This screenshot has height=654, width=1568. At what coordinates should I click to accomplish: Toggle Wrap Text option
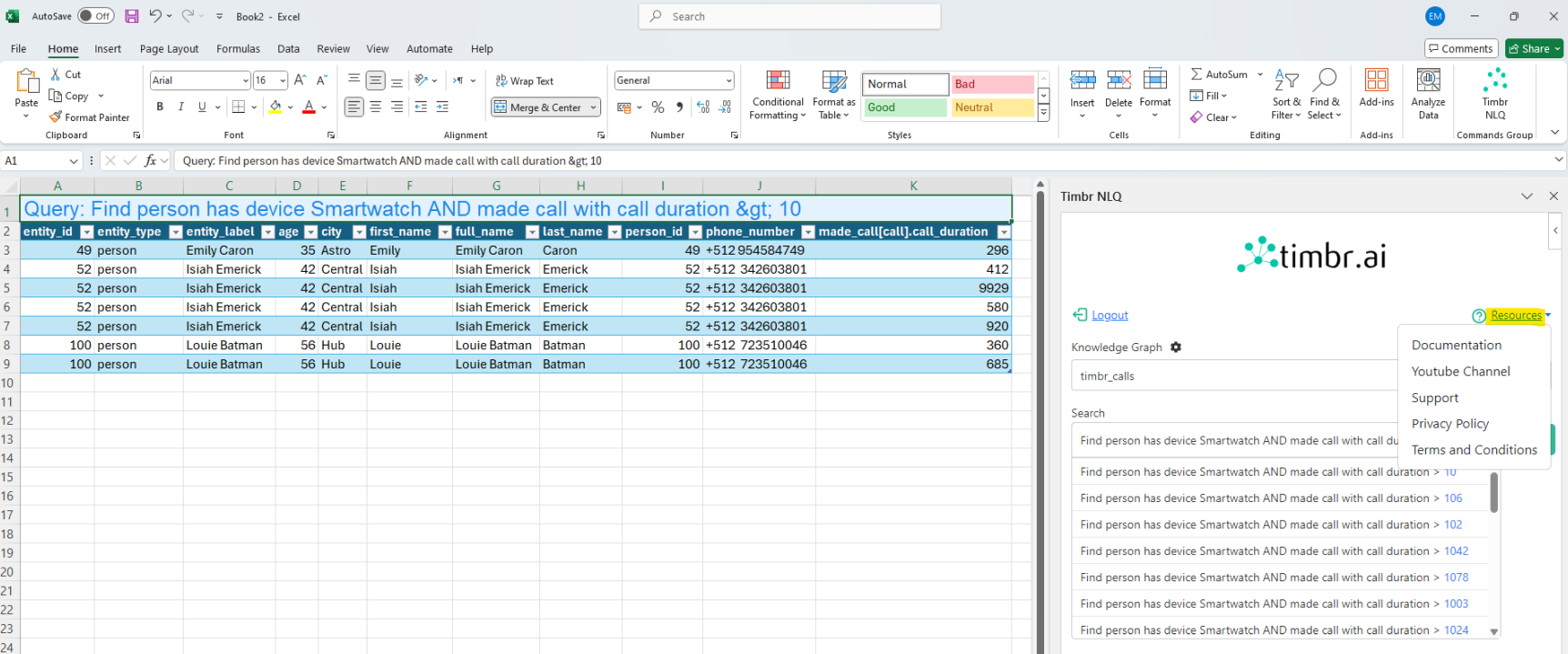(524, 81)
